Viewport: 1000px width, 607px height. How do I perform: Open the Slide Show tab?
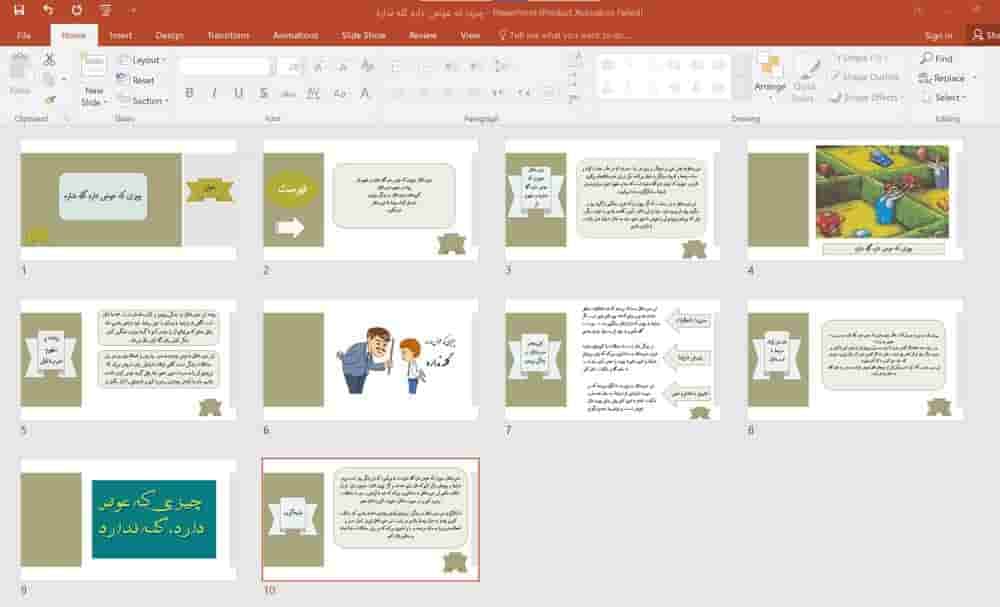click(x=364, y=35)
